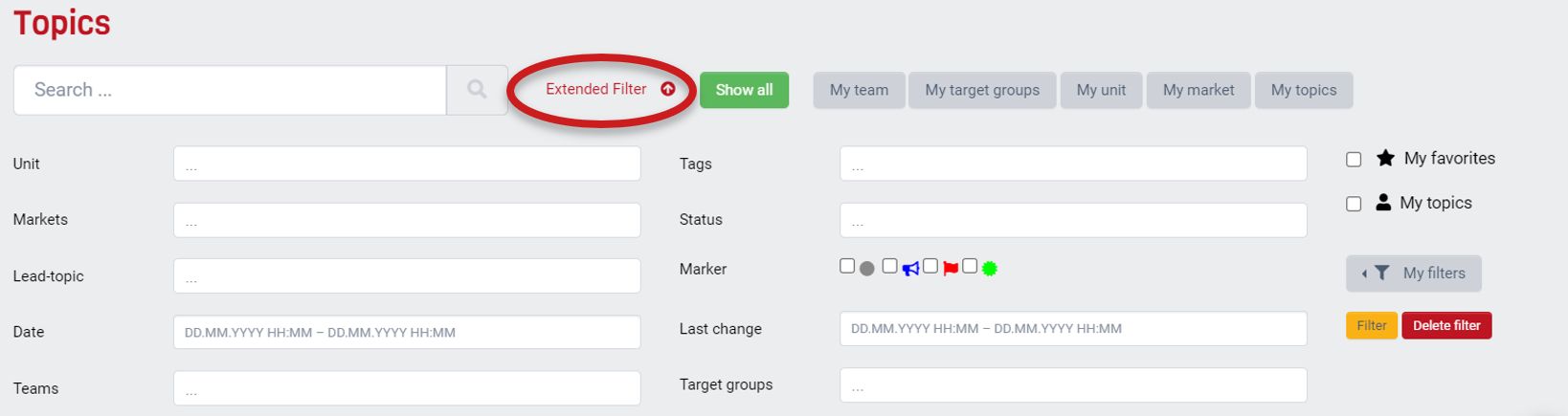Tick the gray circle marker checkbox
The width and height of the screenshot is (1568, 416).
(x=847, y=266)
